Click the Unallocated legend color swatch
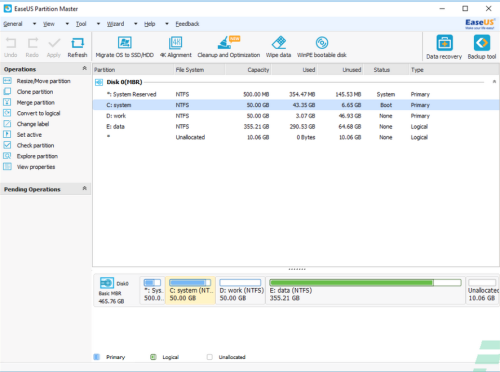This screenshot has width=500, height=372. pyautogui.click(x=209, y=357)
